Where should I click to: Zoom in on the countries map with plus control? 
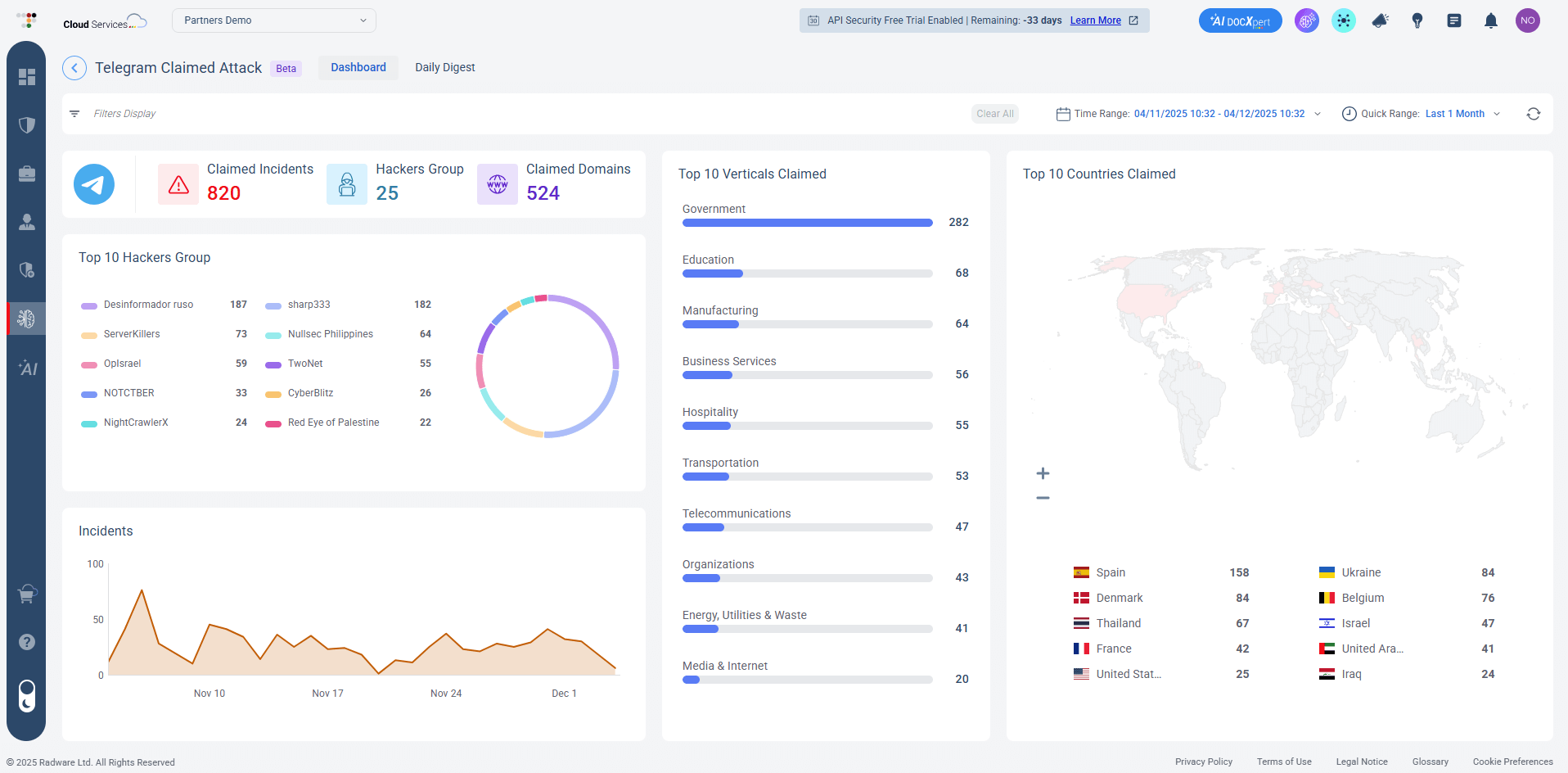point(1043,472)
